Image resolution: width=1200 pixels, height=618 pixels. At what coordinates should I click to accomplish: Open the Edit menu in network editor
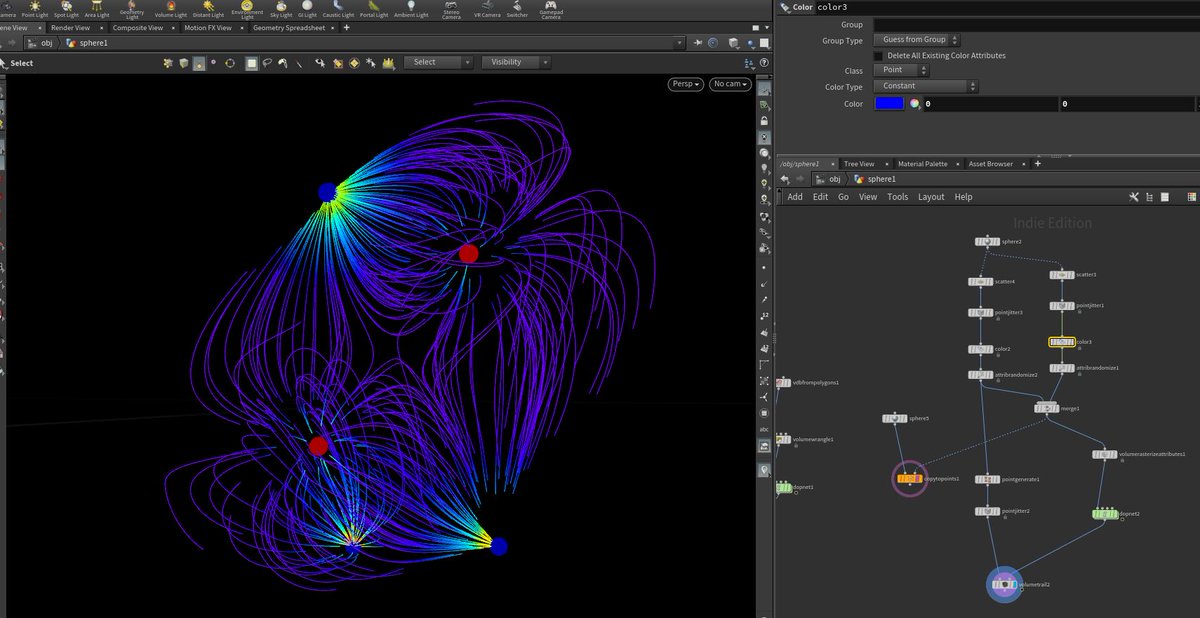coord(820,197)
